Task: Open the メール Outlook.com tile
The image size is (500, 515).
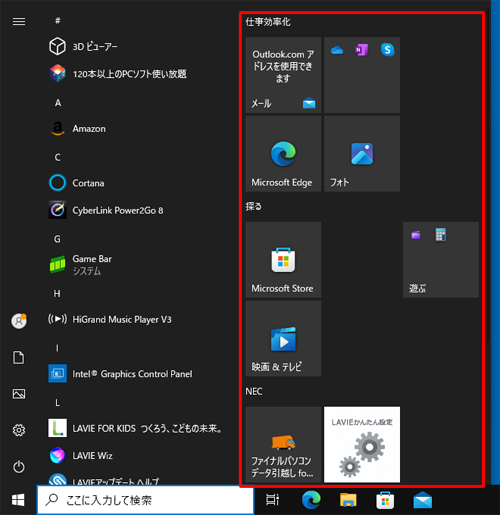Action: click(x=283, y=75)
